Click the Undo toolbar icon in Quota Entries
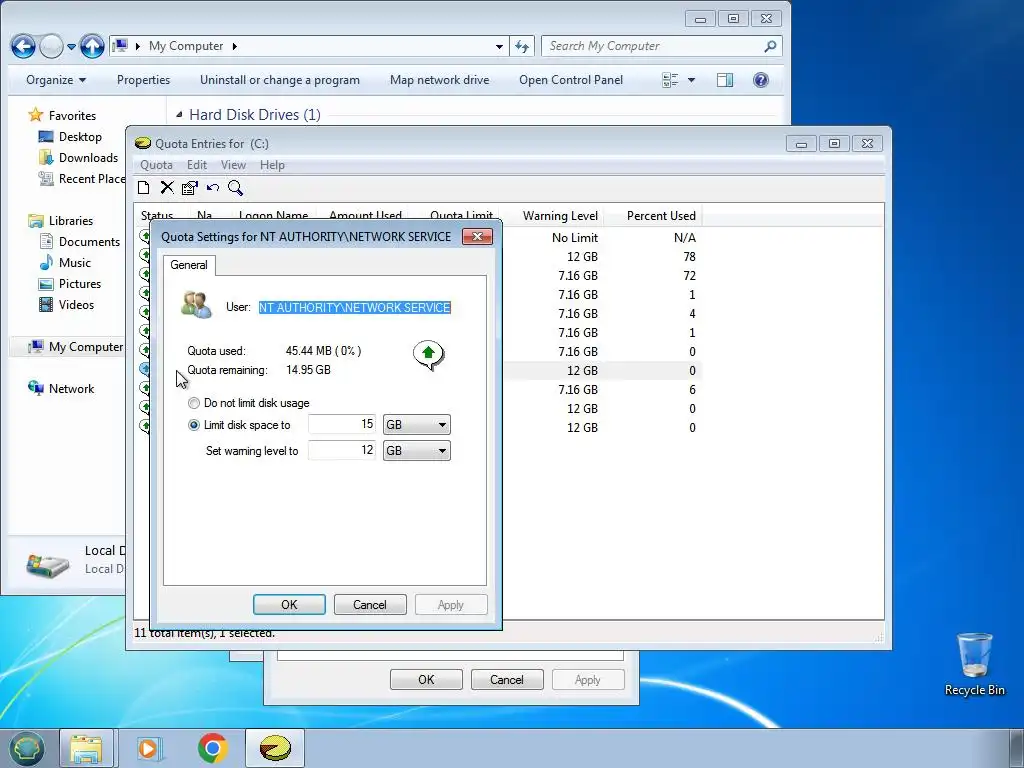 tap(213, 188)
